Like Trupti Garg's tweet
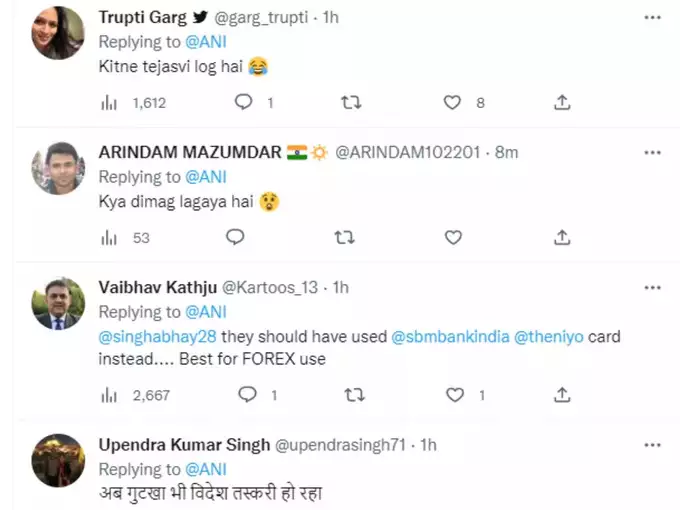 coord(452,102)
